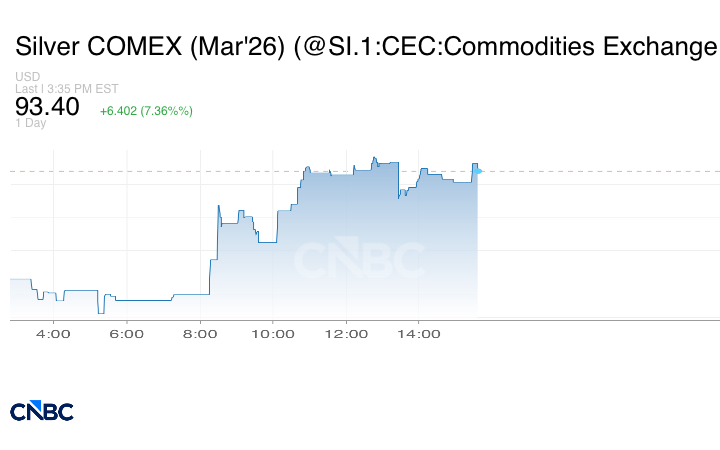This screenshot has width=720, height=450.
Task: Click the 93.40 last price value
Action: coord(47,107)
